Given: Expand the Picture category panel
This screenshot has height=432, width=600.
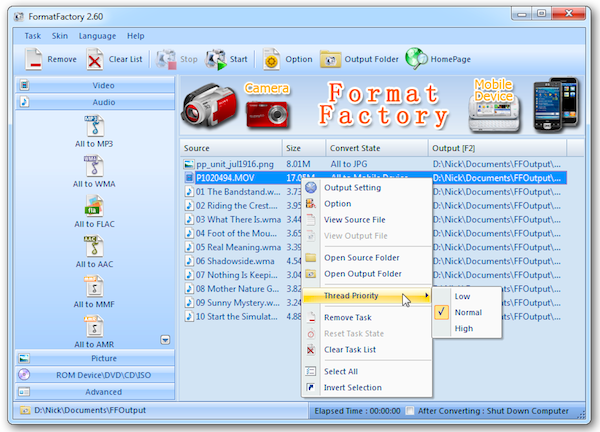Looking at the screenshot, I should pos(95,358).
